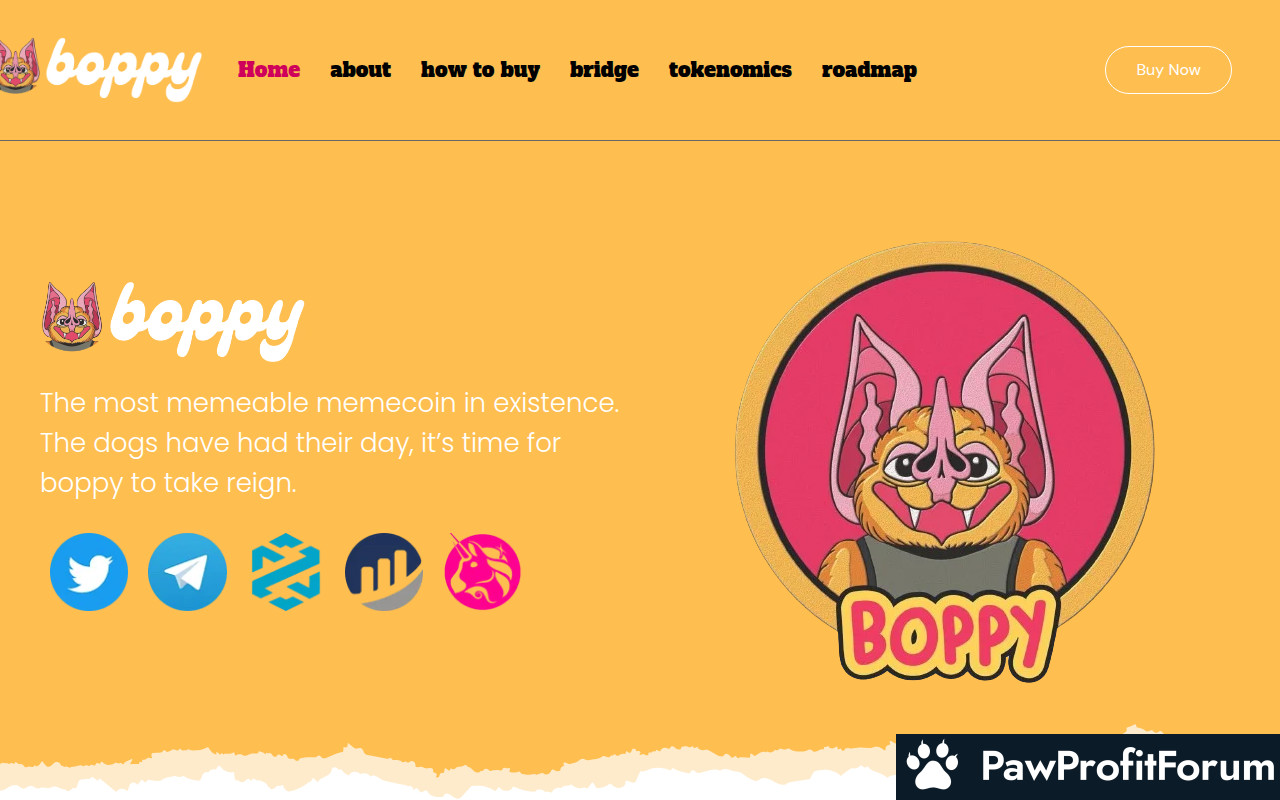Screen dimensions: 1280x800
Task: Click the bat mascot icon in header
Action: (x=19, y=66)
